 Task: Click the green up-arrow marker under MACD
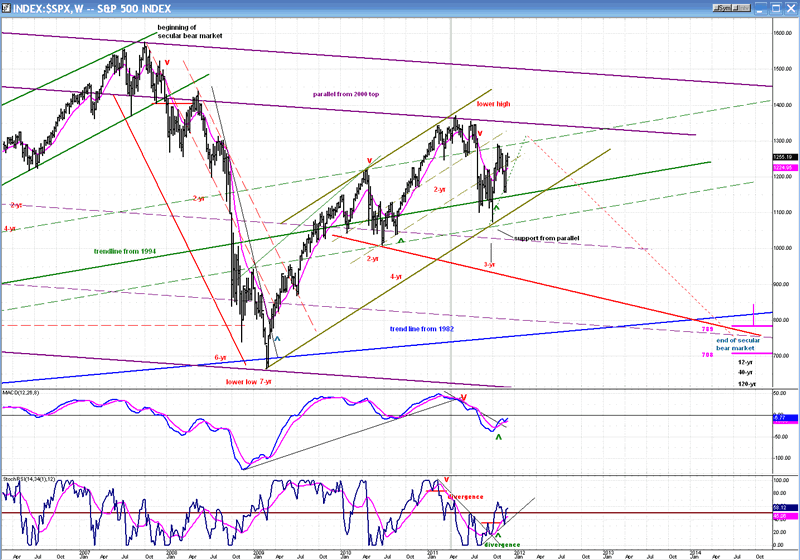pos(499,438)
